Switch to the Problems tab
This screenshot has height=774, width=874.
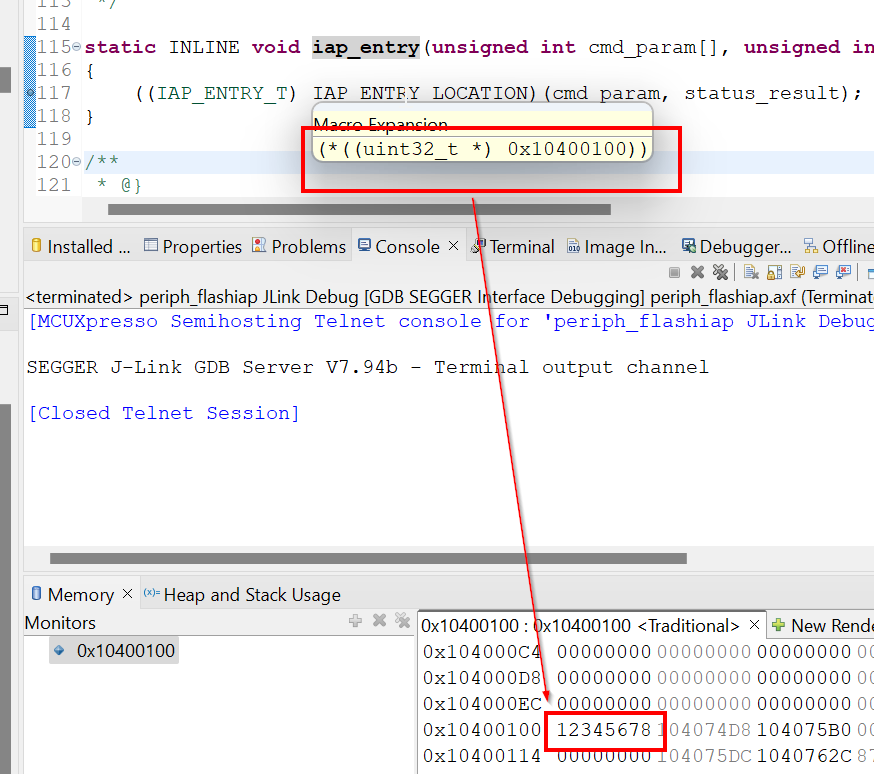299,246
